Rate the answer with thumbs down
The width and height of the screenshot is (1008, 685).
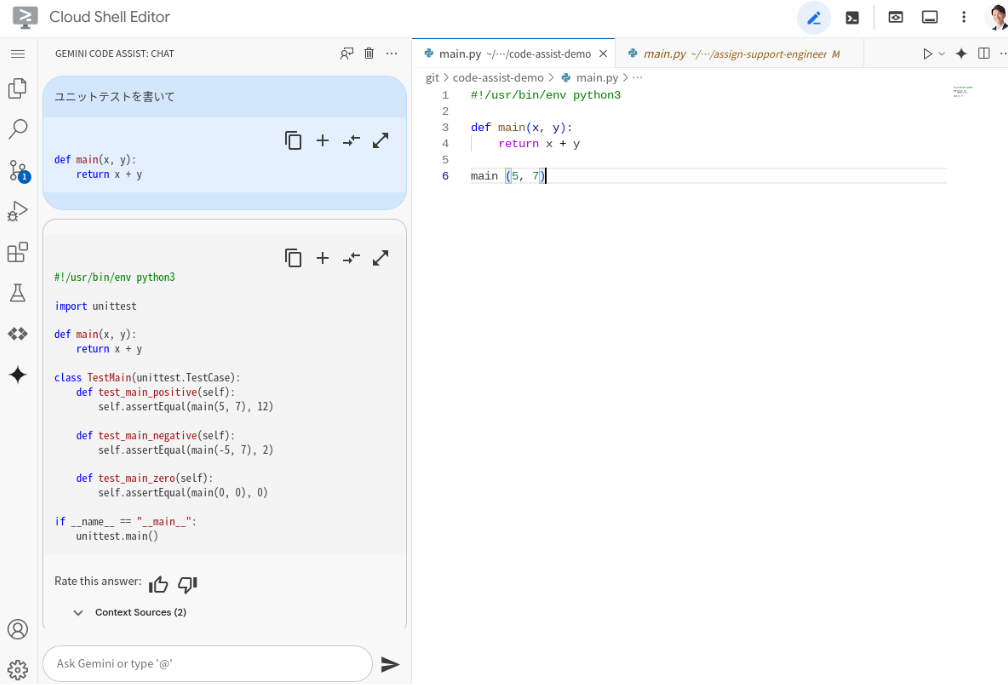[x=187, y=584]
